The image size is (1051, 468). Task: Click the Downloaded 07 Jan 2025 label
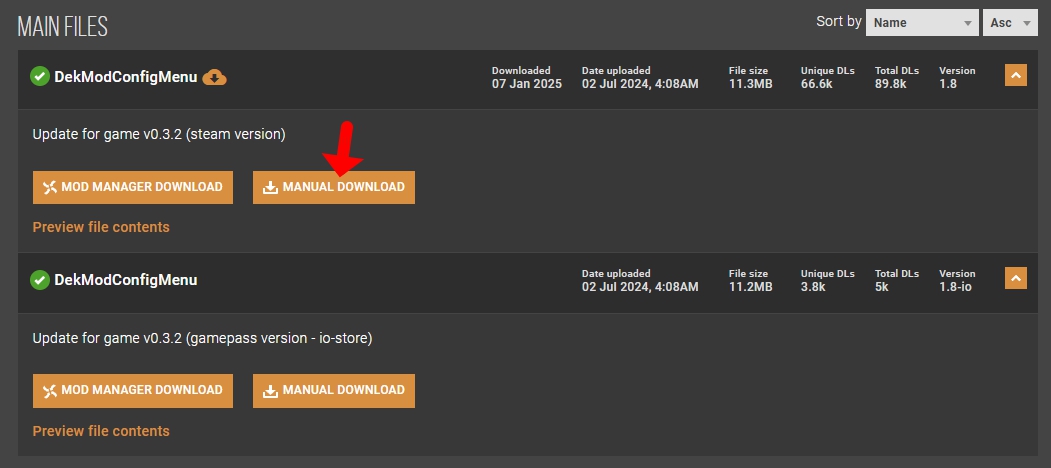tap(526, 78)
